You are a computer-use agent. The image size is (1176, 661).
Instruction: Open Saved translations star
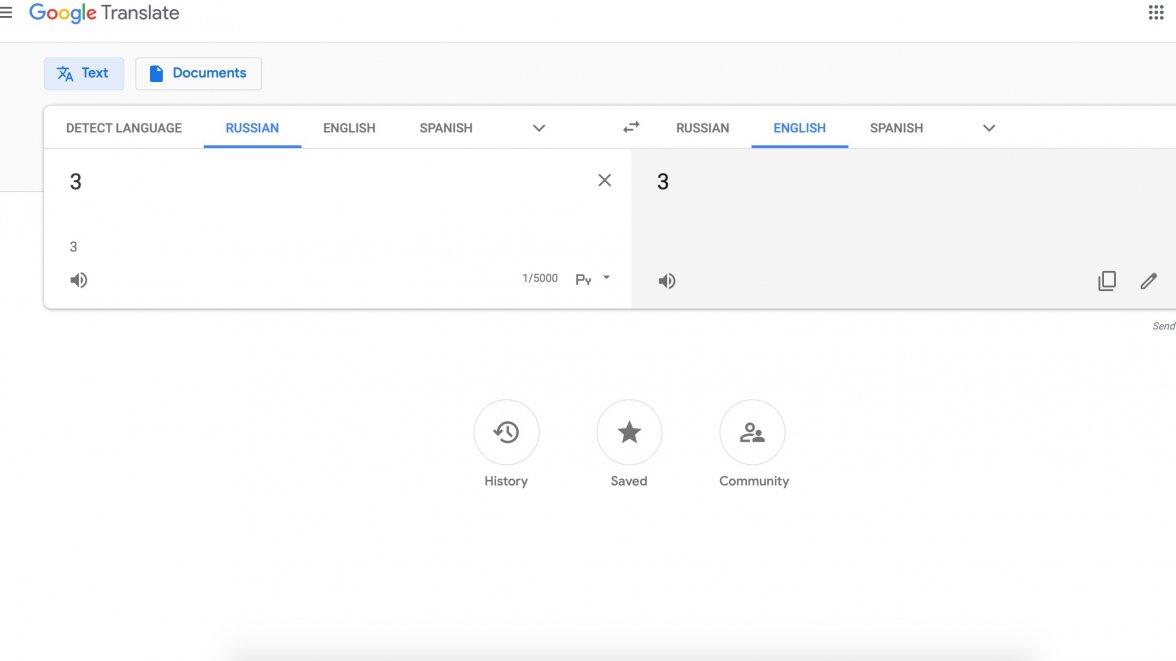coord(629,432)
